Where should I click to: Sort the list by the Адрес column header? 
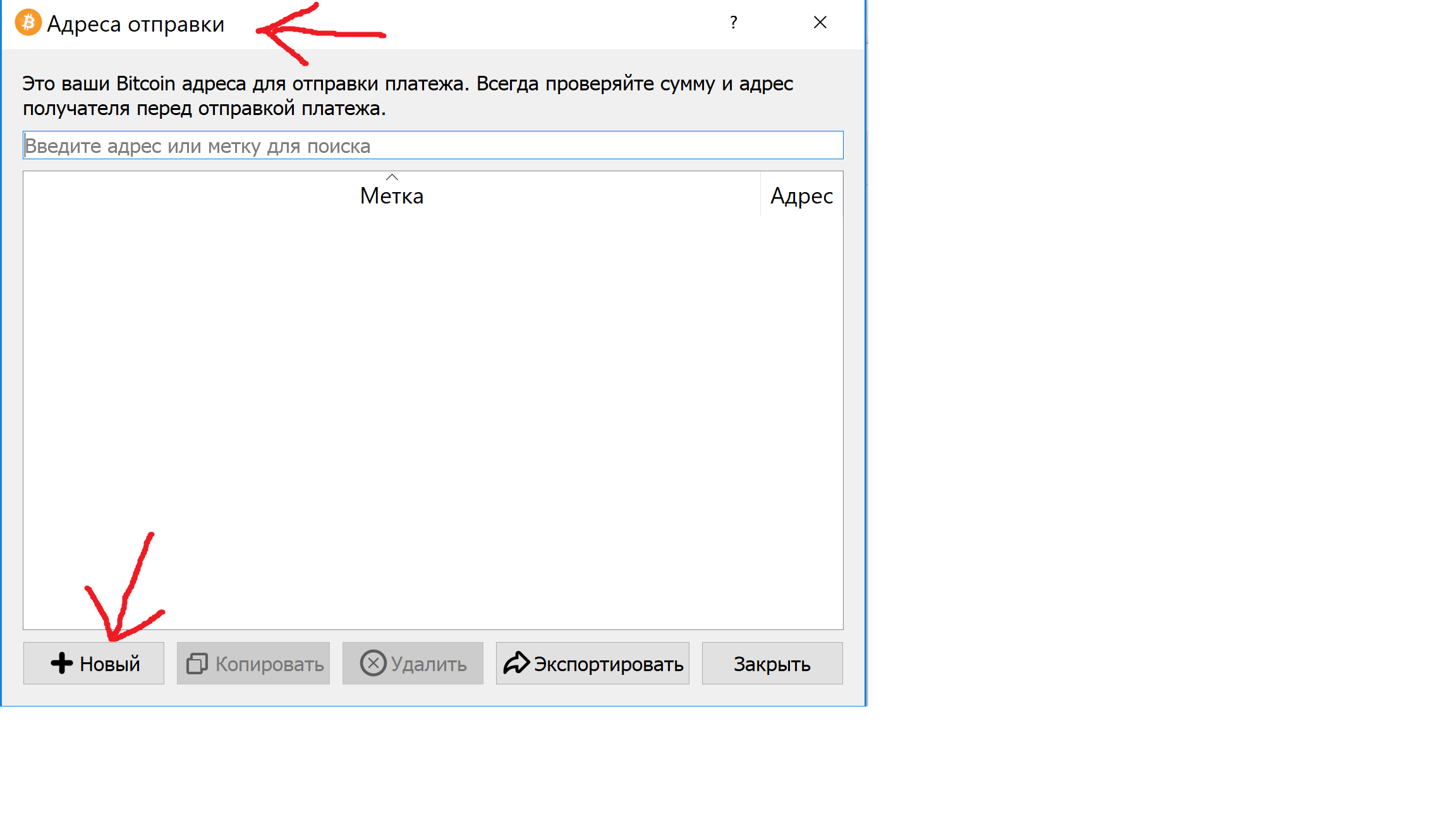click(801, 197)
